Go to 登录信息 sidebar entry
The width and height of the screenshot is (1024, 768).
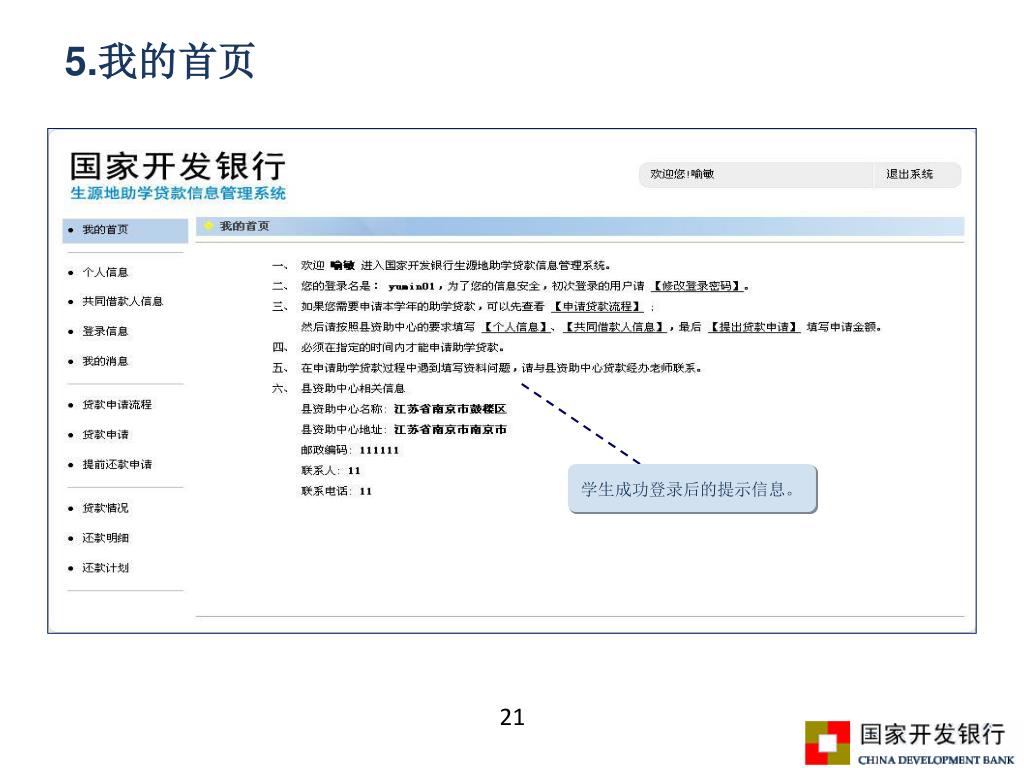(x=105, y=331)
